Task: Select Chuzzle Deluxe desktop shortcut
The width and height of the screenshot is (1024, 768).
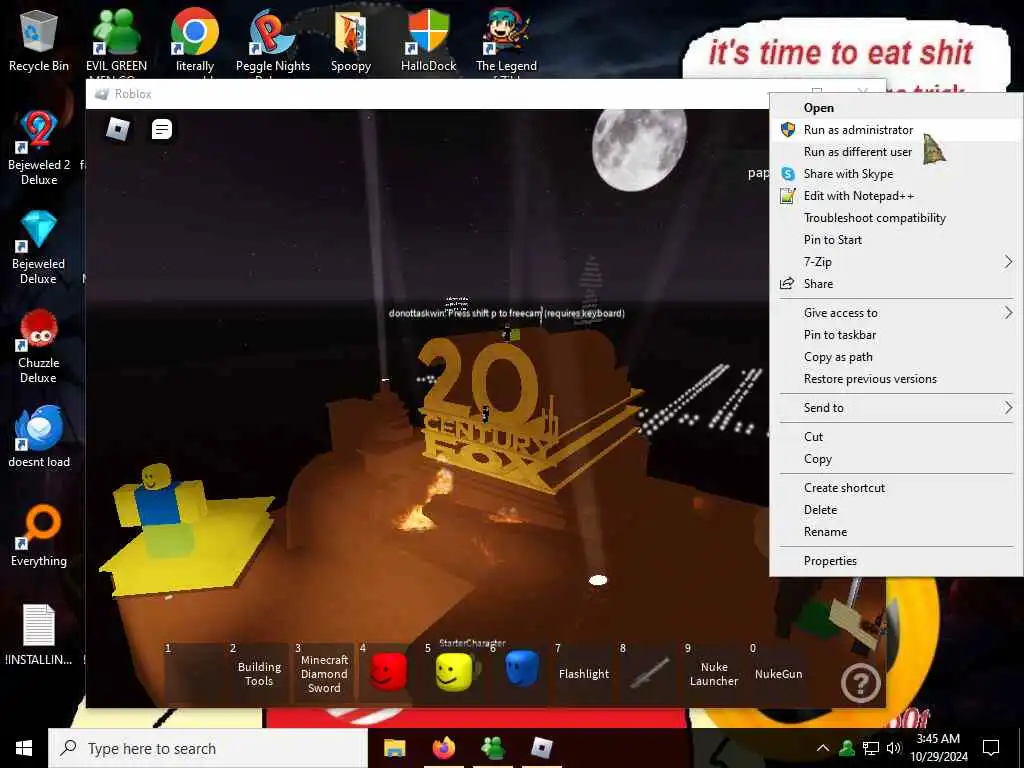Action: pos(39,347)
